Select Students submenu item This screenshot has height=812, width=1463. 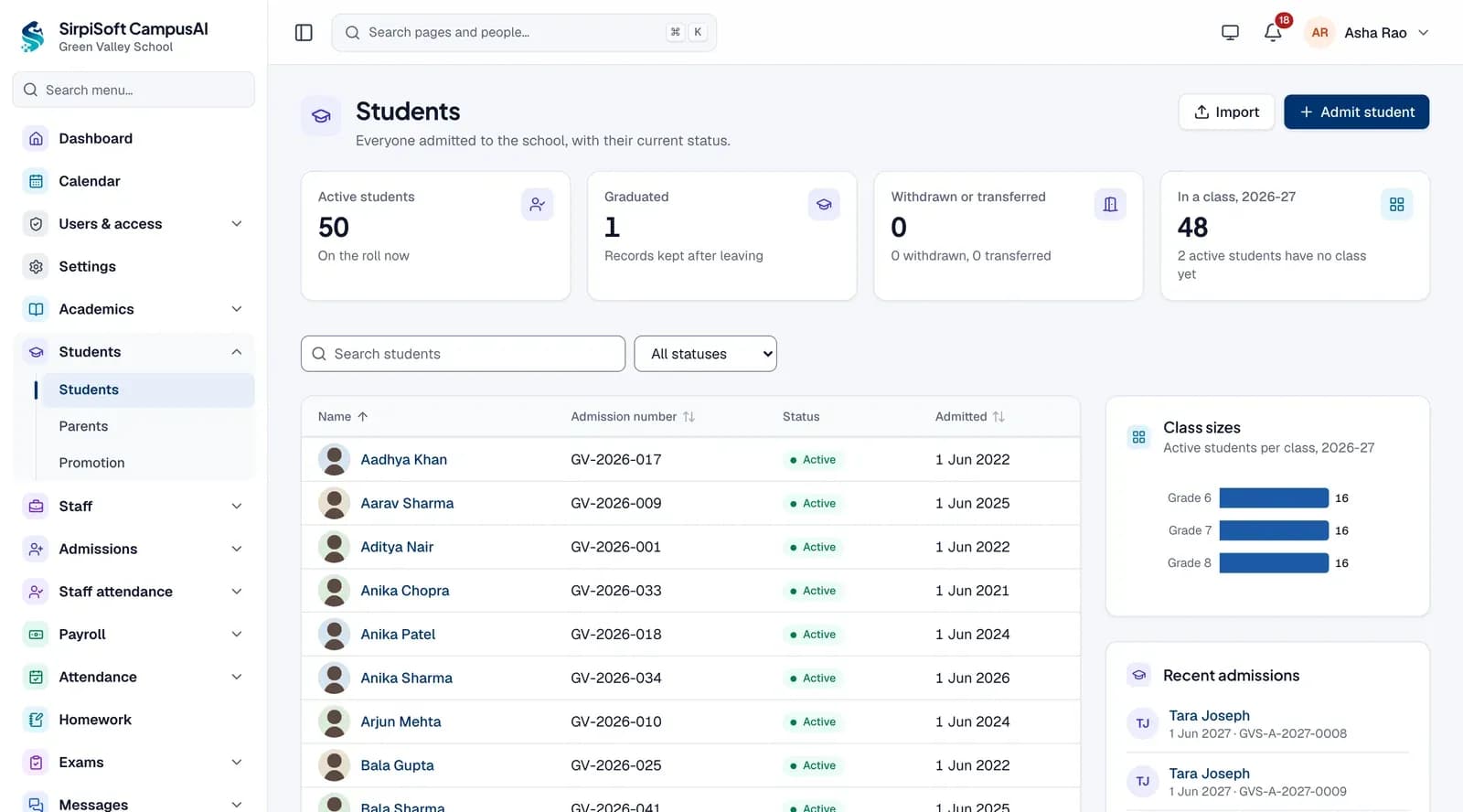click(147, 390)
